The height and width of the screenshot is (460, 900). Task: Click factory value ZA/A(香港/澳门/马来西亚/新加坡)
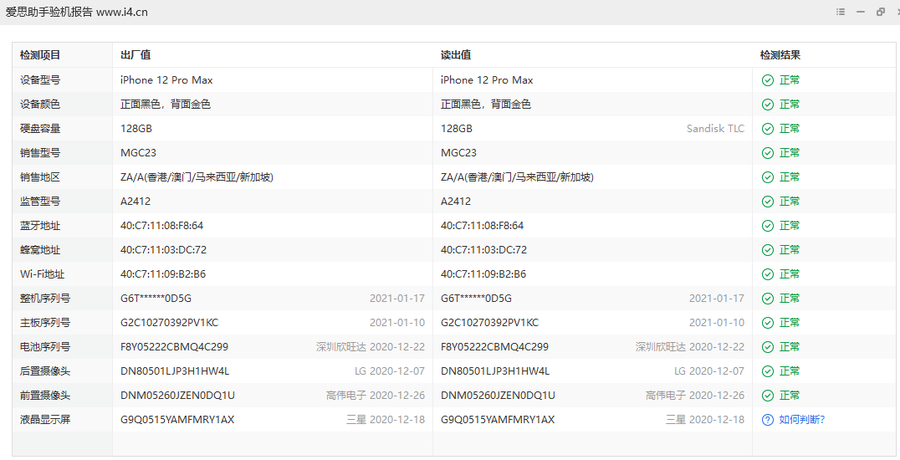click(x=197, y=177)
